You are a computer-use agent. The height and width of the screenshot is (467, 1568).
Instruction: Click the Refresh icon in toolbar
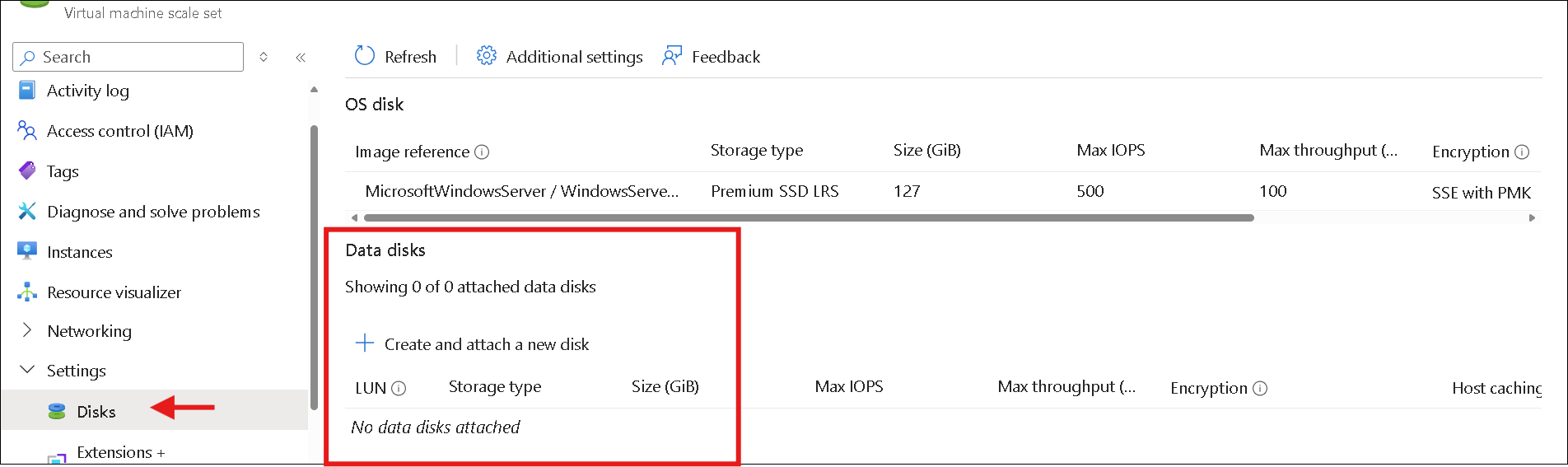coord(364,55)
